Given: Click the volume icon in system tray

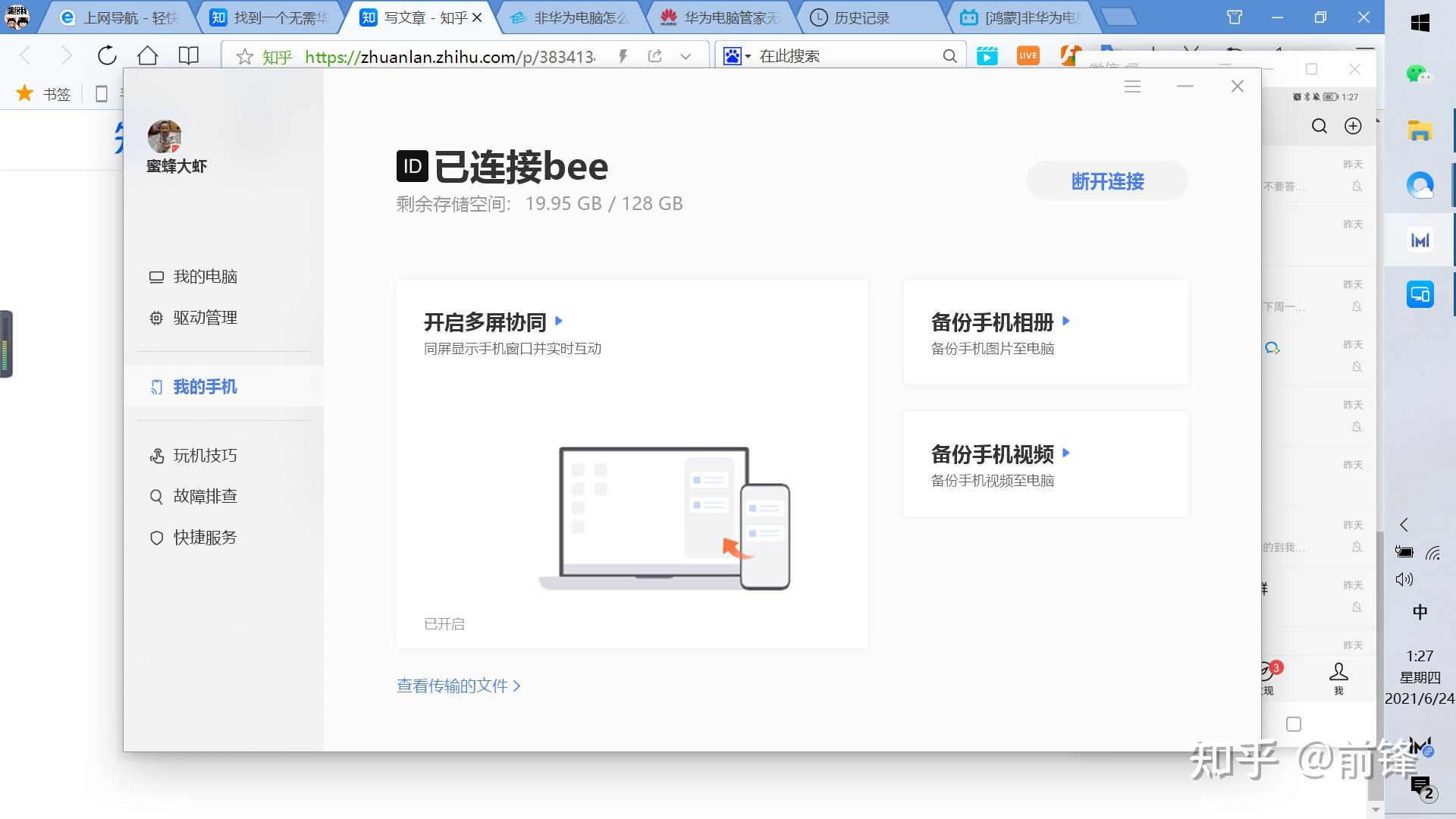Looking at the screenshot, I should [x=1404, y=579].
